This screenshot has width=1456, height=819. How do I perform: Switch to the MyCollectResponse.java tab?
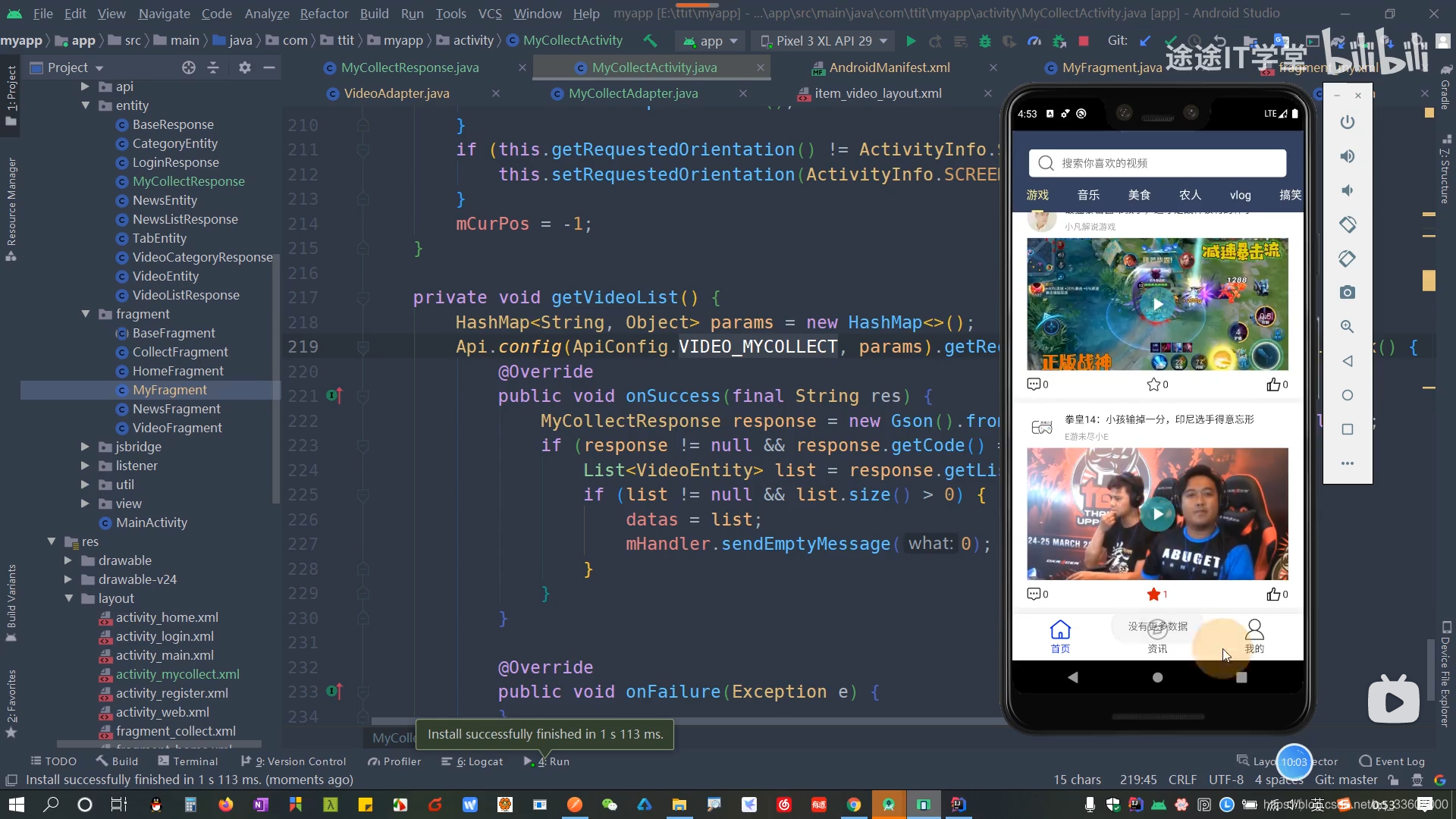[x=409, y=67]
